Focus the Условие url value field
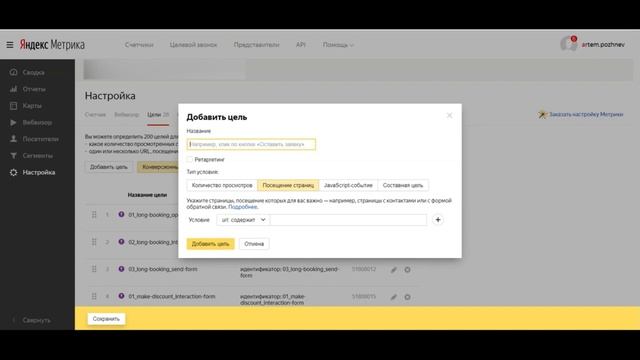This screenshot has width=640, height=360. (x=349, y=220)
